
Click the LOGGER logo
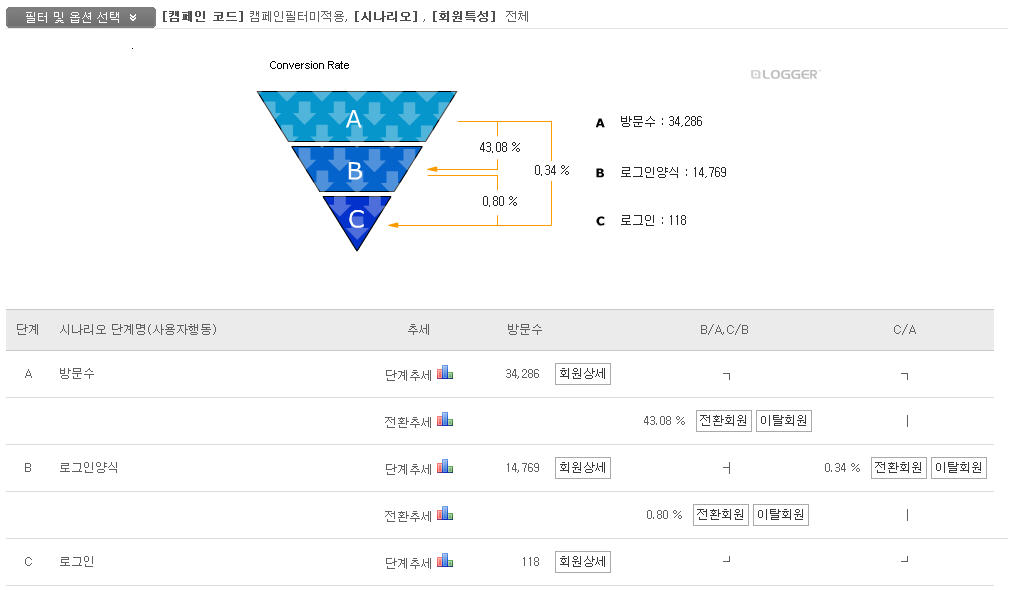(785, 74)
